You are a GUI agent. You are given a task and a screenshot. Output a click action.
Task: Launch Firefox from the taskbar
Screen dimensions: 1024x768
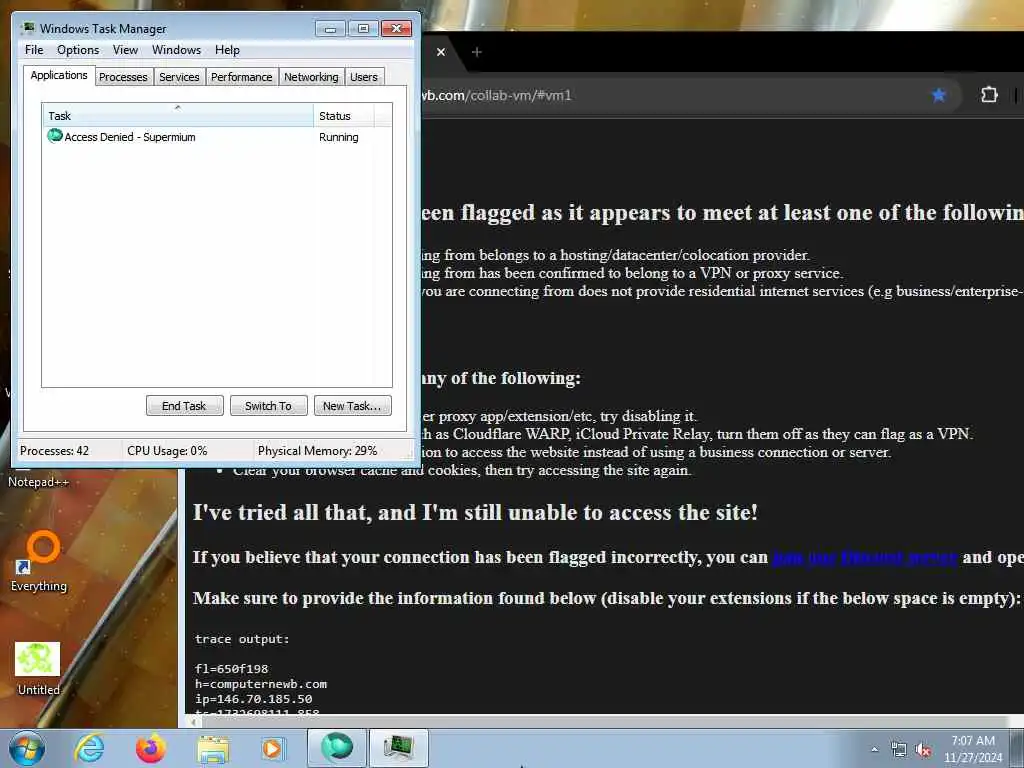[x=150, y=748]
